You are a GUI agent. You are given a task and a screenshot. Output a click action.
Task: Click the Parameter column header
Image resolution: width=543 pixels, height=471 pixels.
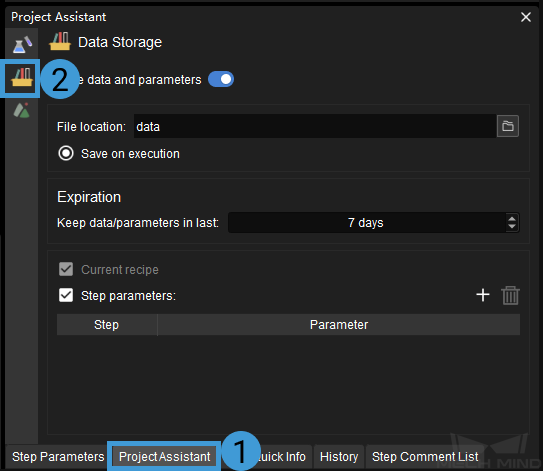(x=339, y=325)
